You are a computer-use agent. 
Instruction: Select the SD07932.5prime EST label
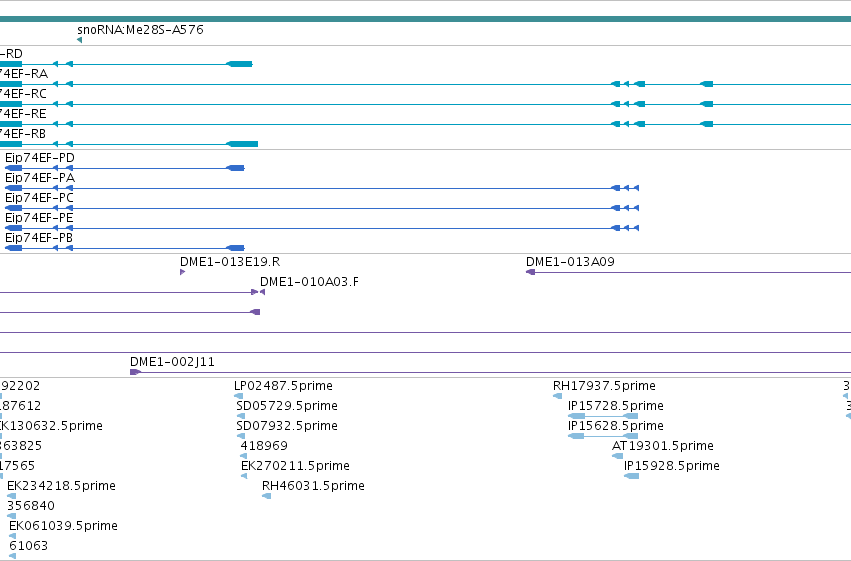click(287, 426)
